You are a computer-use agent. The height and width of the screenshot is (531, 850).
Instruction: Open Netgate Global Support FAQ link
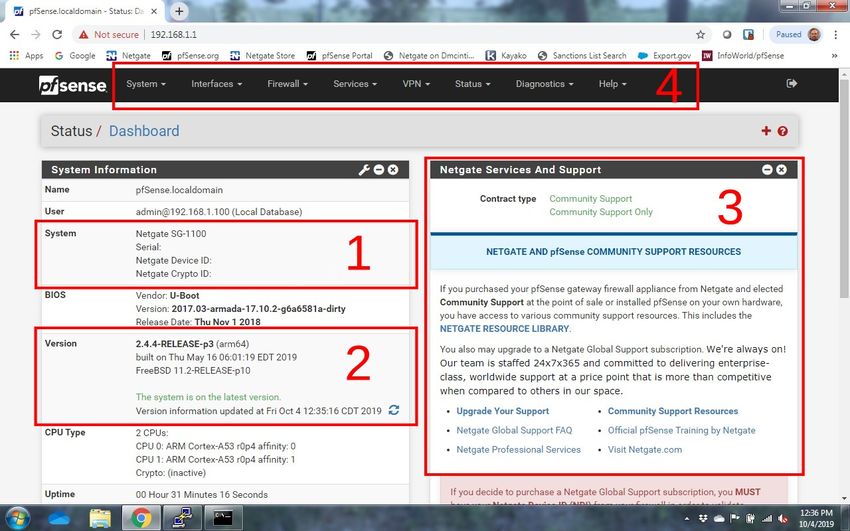(x=514, y=430)
